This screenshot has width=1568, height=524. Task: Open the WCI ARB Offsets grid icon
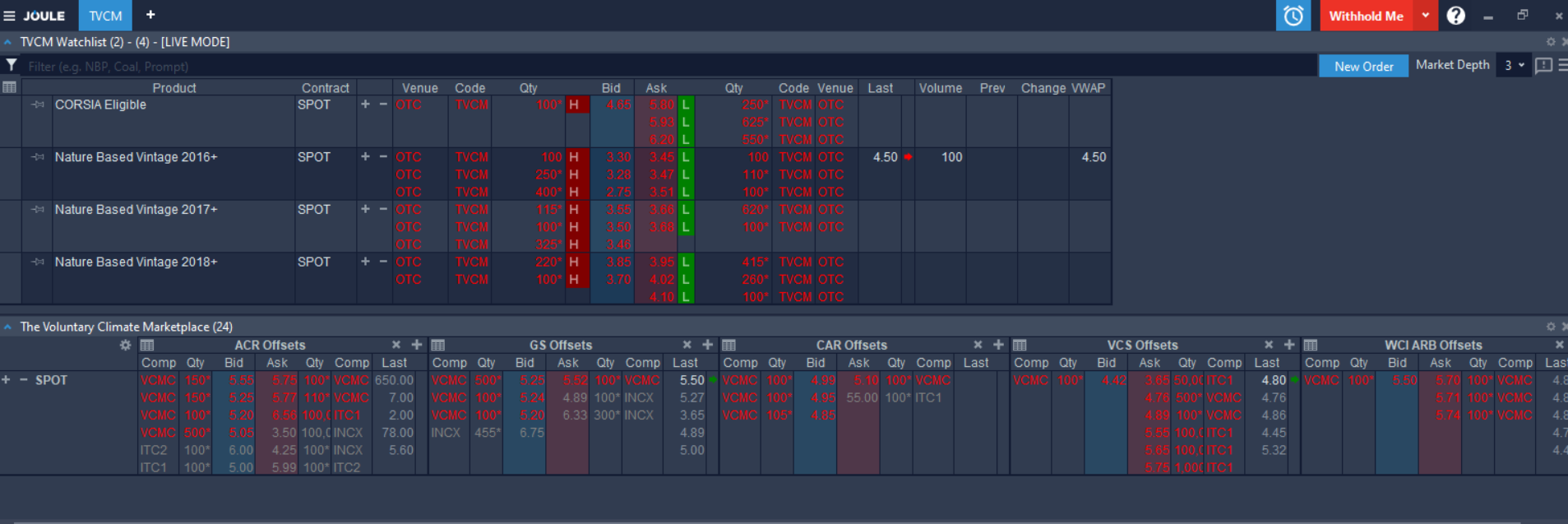(x=1311, y=345)
